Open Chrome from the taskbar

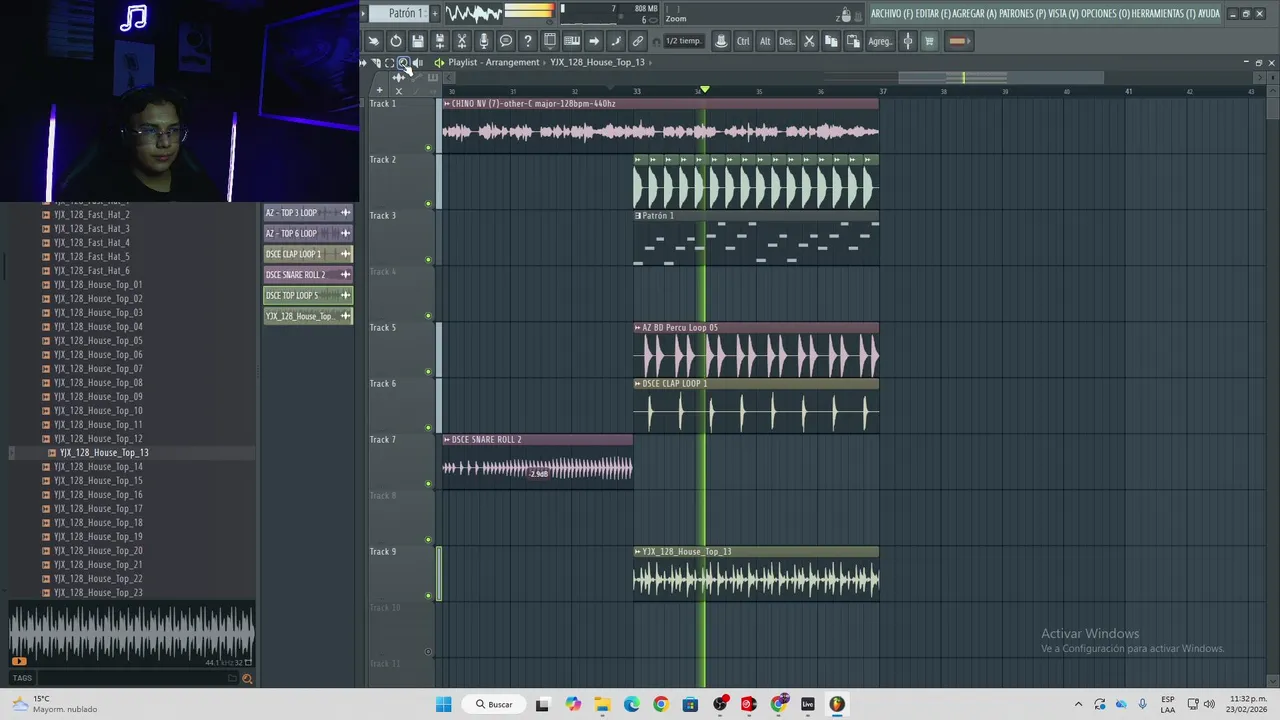tap(660, 704)
